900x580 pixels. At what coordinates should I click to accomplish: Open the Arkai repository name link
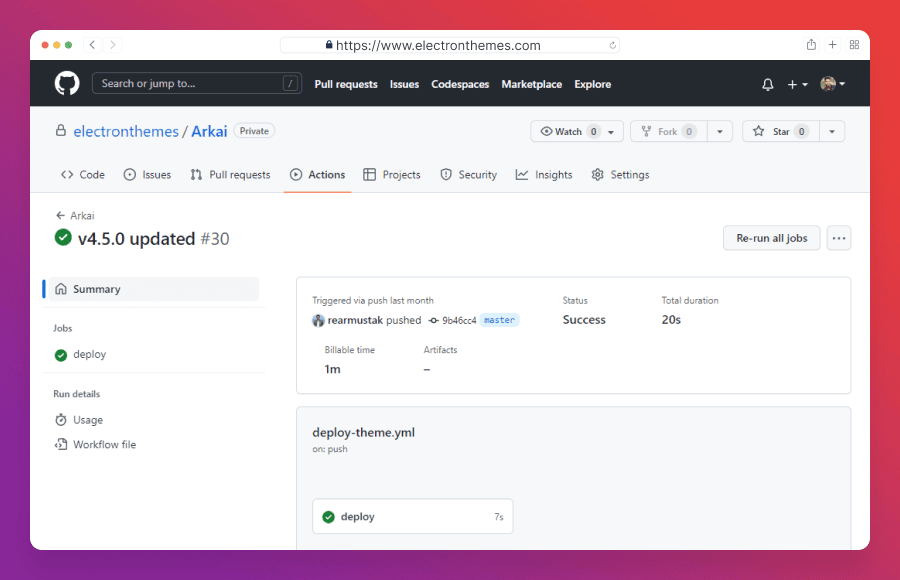point(209,132)
